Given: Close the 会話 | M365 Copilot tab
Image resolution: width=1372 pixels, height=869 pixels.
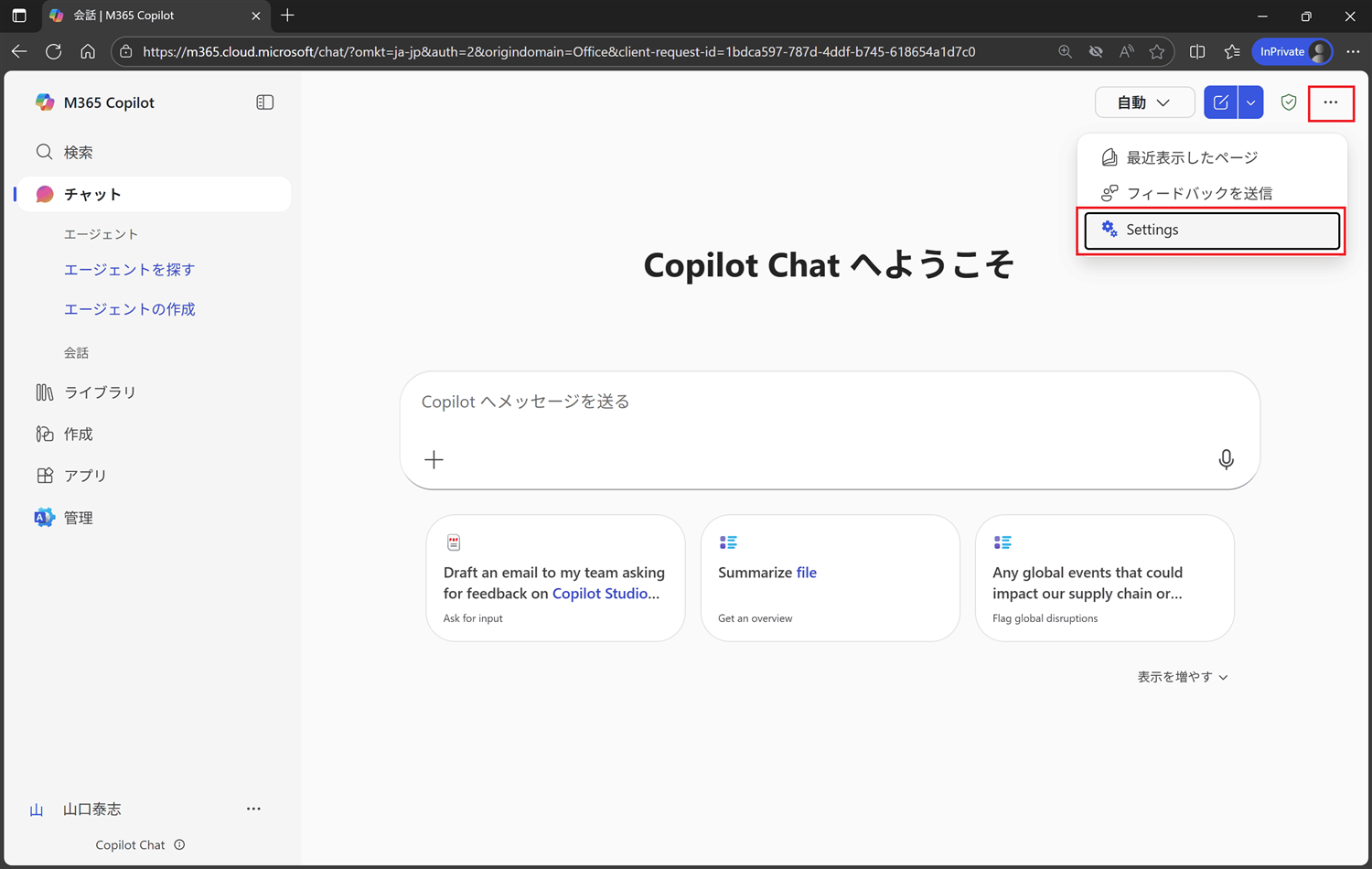Looking at the screenshot, I should 256,16.
